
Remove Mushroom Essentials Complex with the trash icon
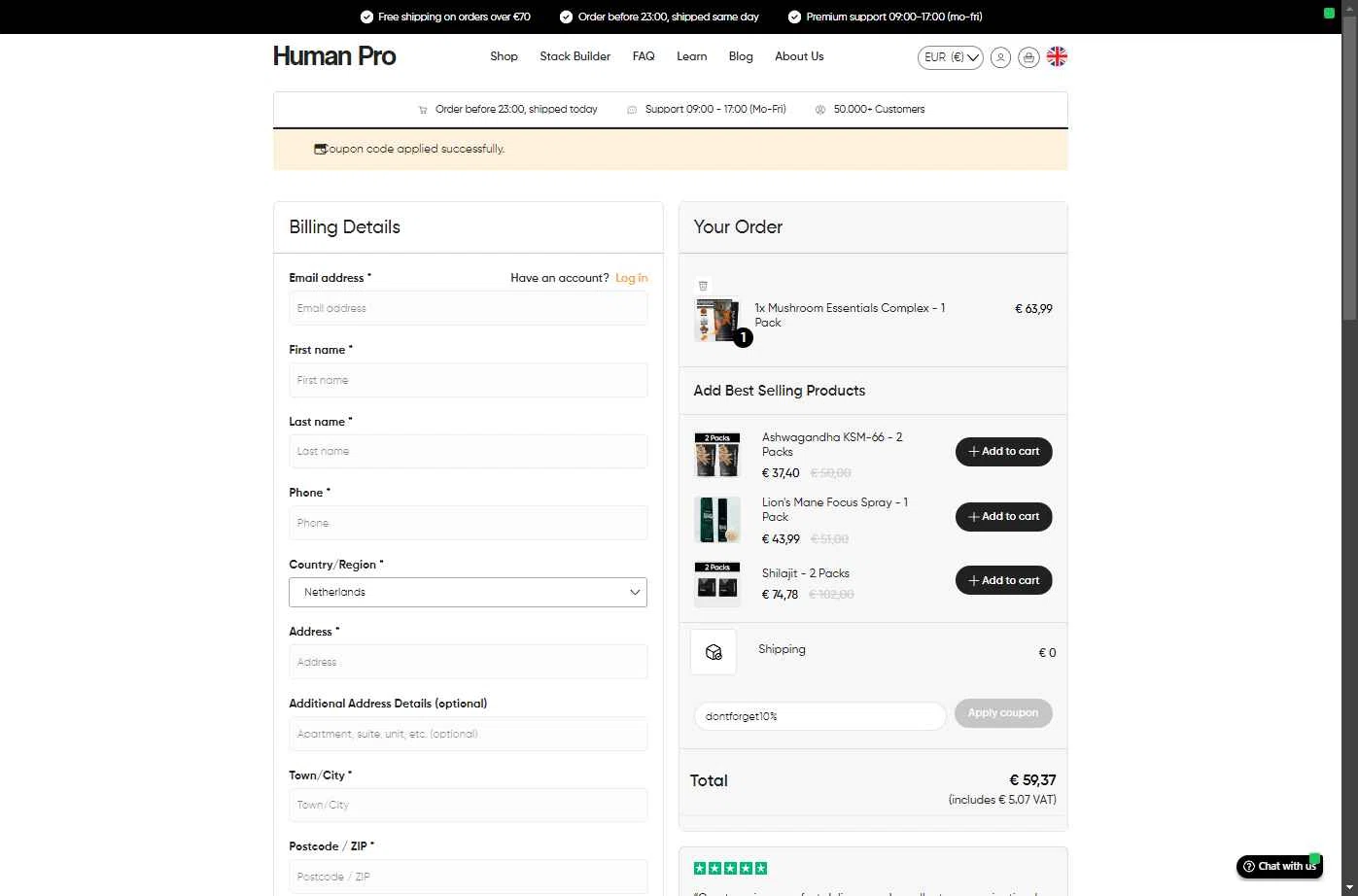pos(703,286)
